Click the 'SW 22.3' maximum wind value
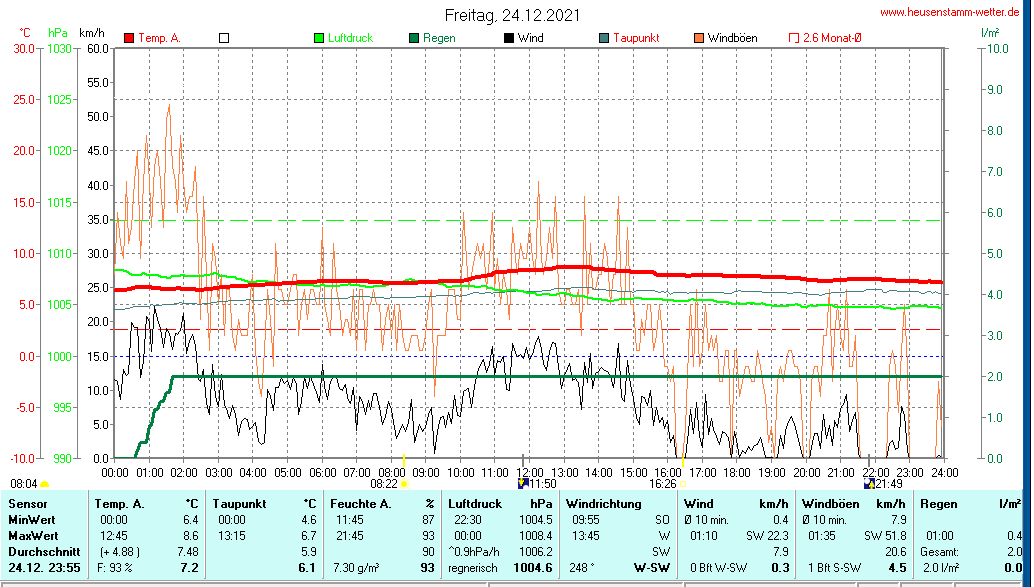This screenshot has height=587, width=1034. (768, 536)
